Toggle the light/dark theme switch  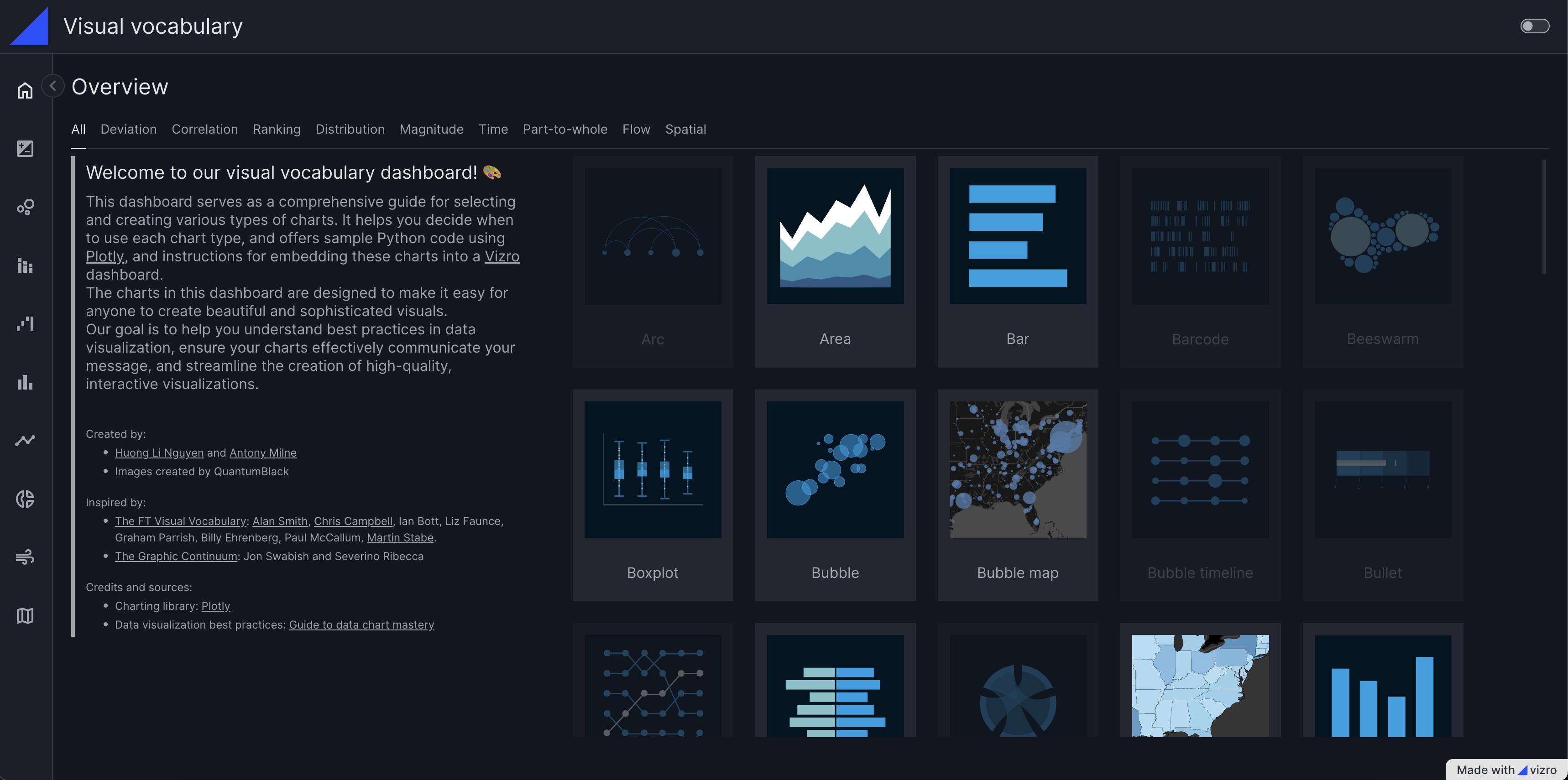(1535, 26)
